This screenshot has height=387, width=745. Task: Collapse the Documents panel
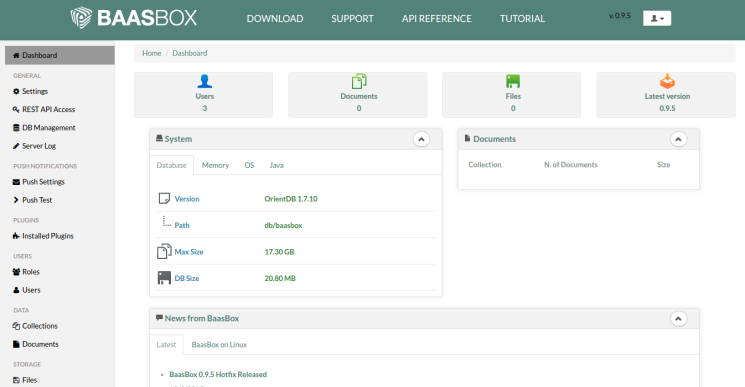tap(678, 139)
